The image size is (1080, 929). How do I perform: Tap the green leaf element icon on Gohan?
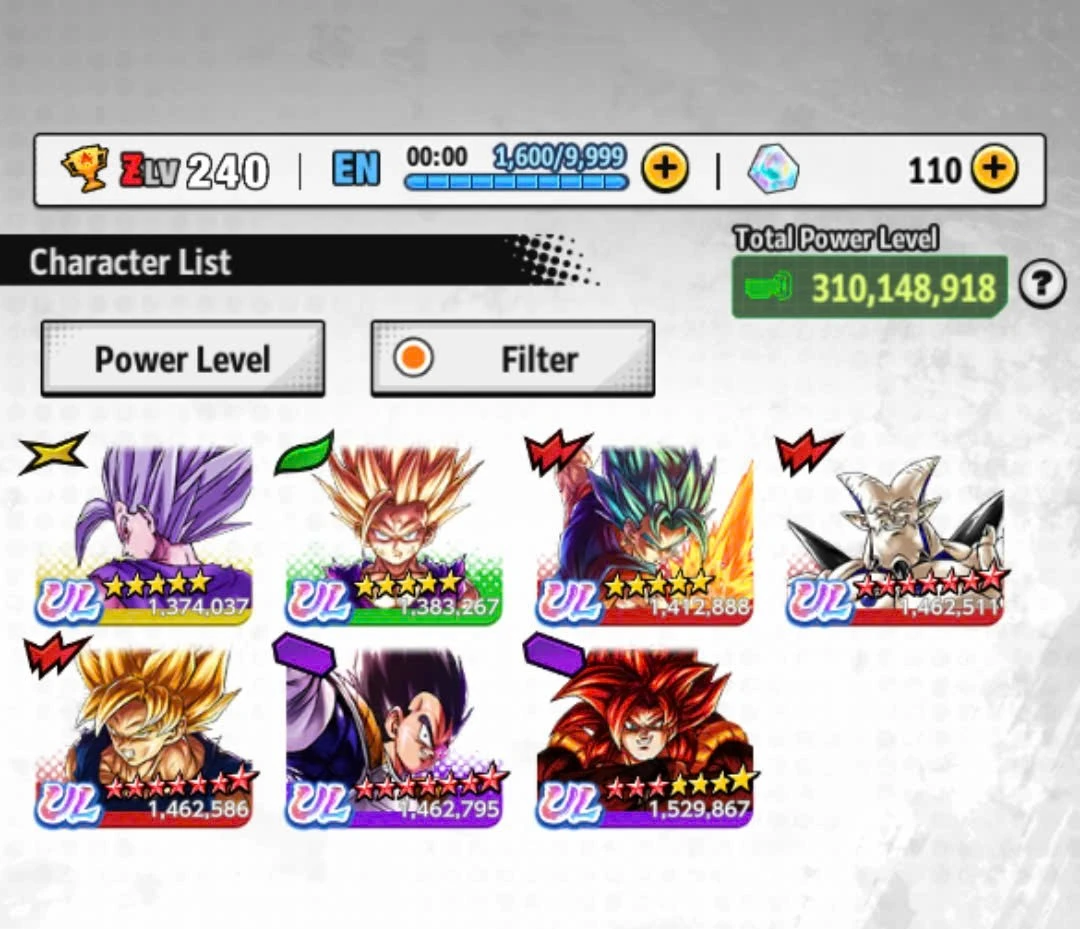click(x=304, y=452)
